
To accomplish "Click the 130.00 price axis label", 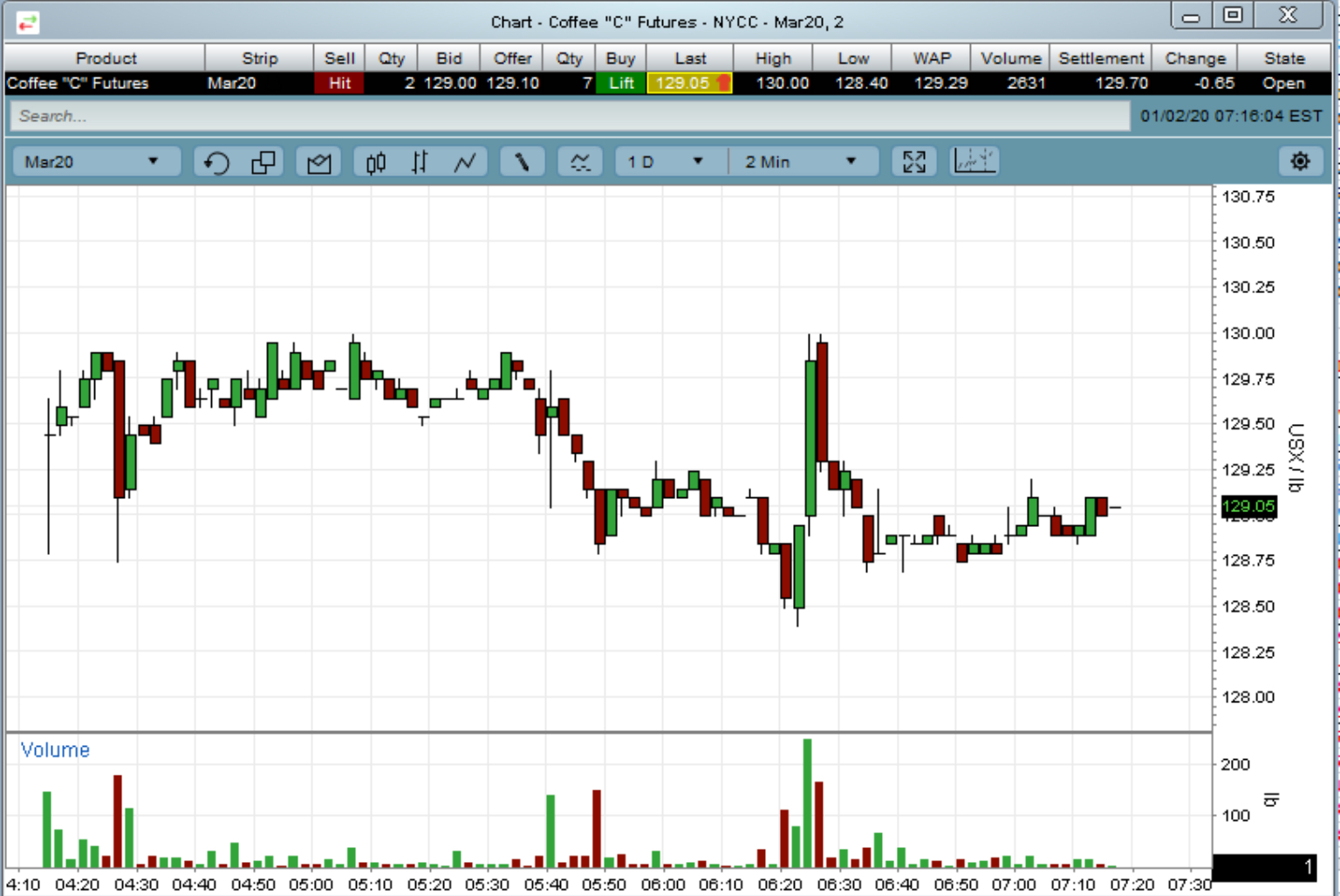I will 1248,333.
